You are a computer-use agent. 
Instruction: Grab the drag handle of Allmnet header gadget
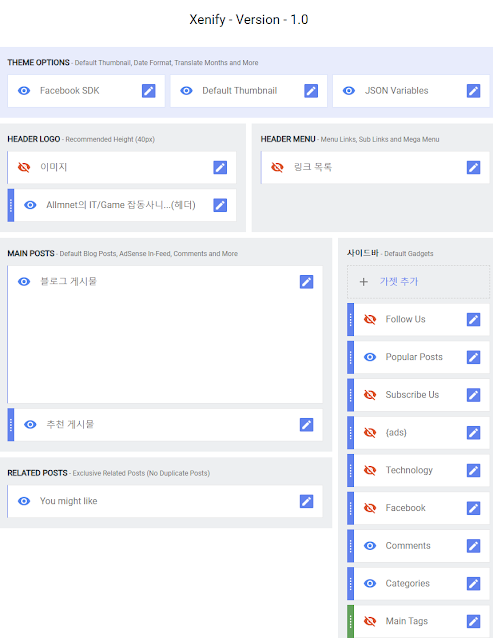[x=11, y=205]
